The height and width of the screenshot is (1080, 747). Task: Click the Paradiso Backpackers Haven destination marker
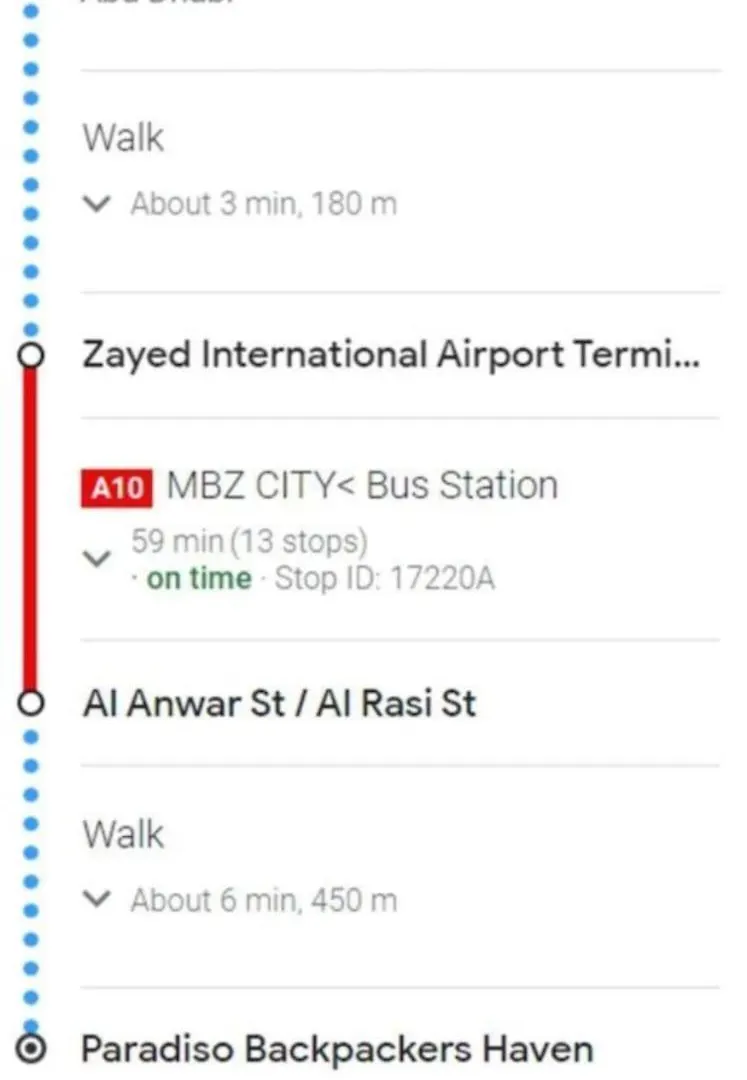(30, 1049)
